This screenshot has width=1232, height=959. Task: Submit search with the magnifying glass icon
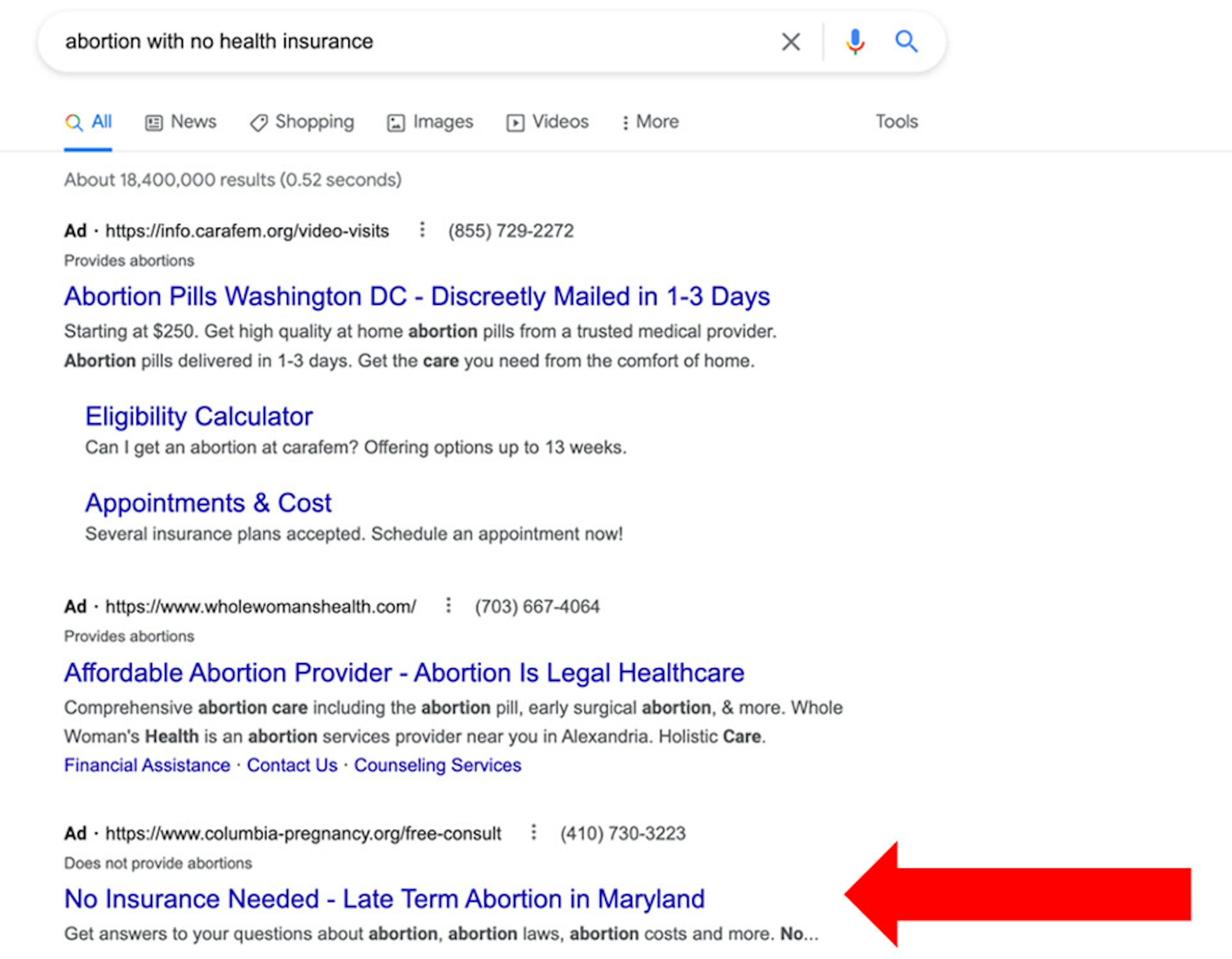[x=906, y=42]
